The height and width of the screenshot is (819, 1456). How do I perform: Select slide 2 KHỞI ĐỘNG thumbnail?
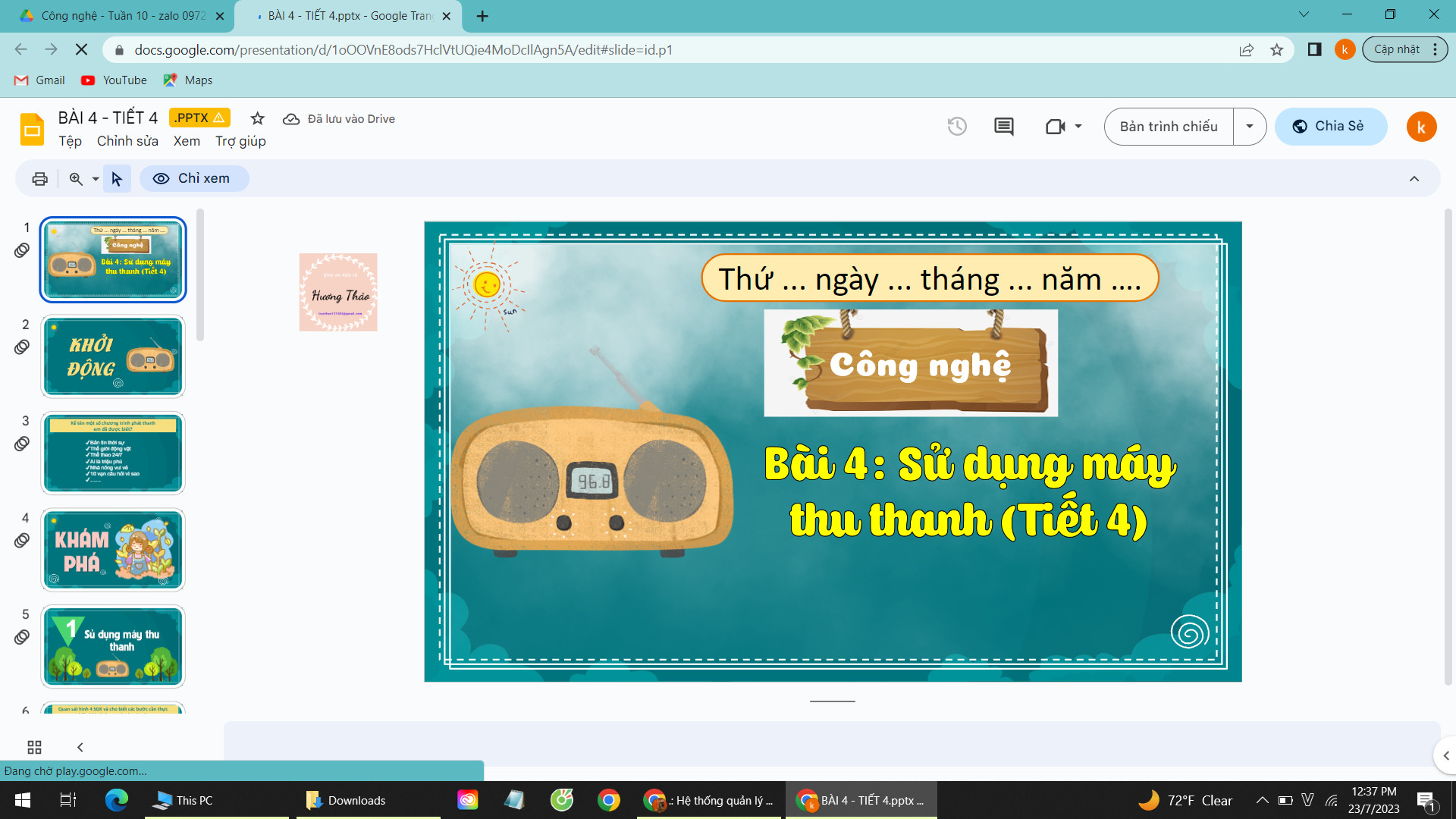(113, 356)
